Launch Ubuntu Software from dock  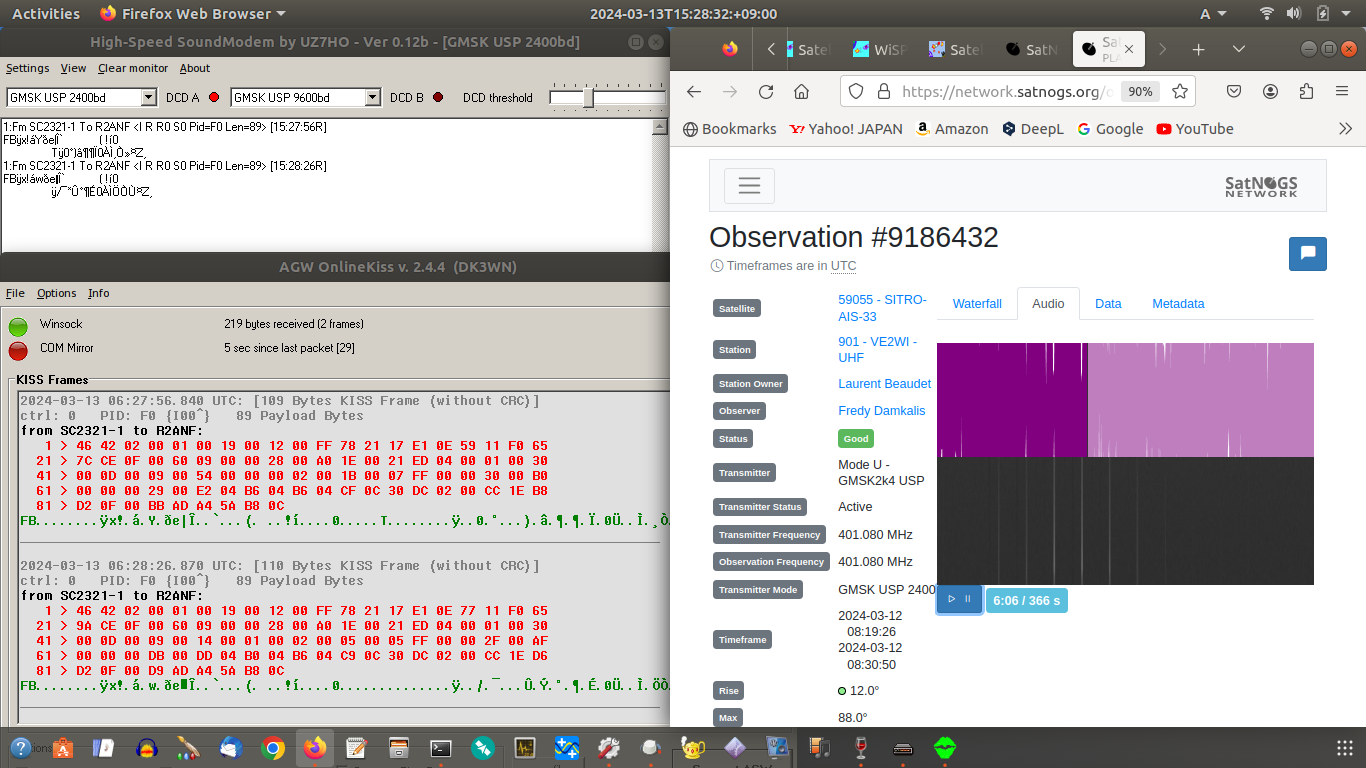[x=62, y=747]
